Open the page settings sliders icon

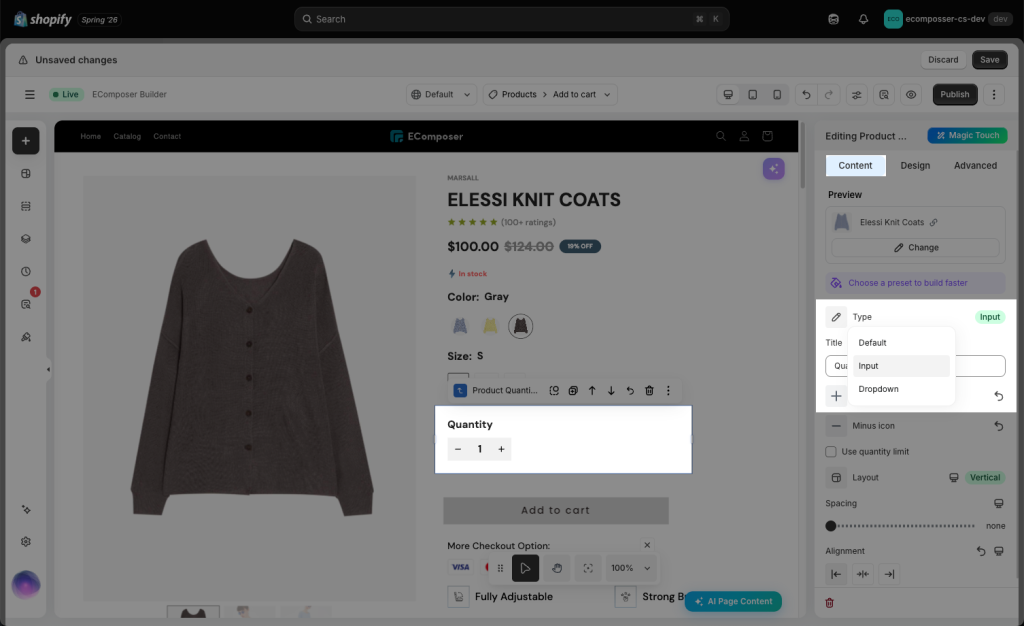(x=856, y=95)
